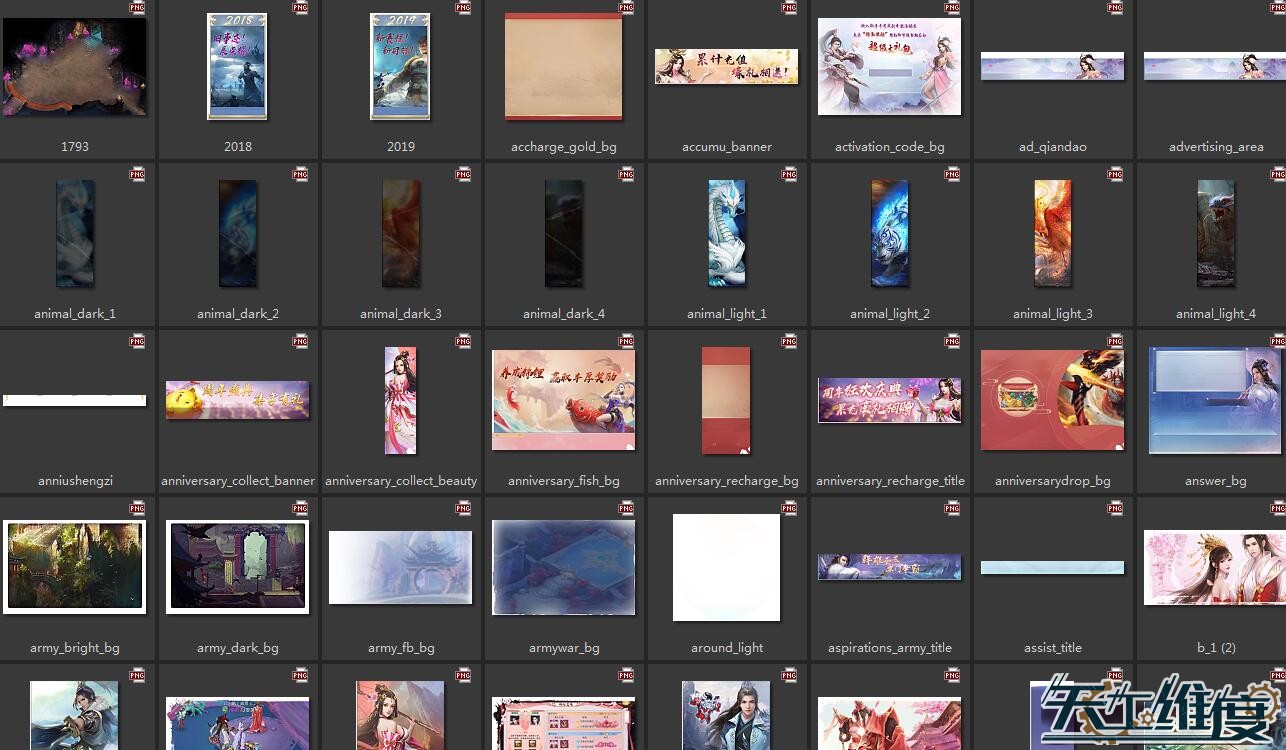Click the accharge_gold_bg thumbnail
1286x750 pixels.
564,67
